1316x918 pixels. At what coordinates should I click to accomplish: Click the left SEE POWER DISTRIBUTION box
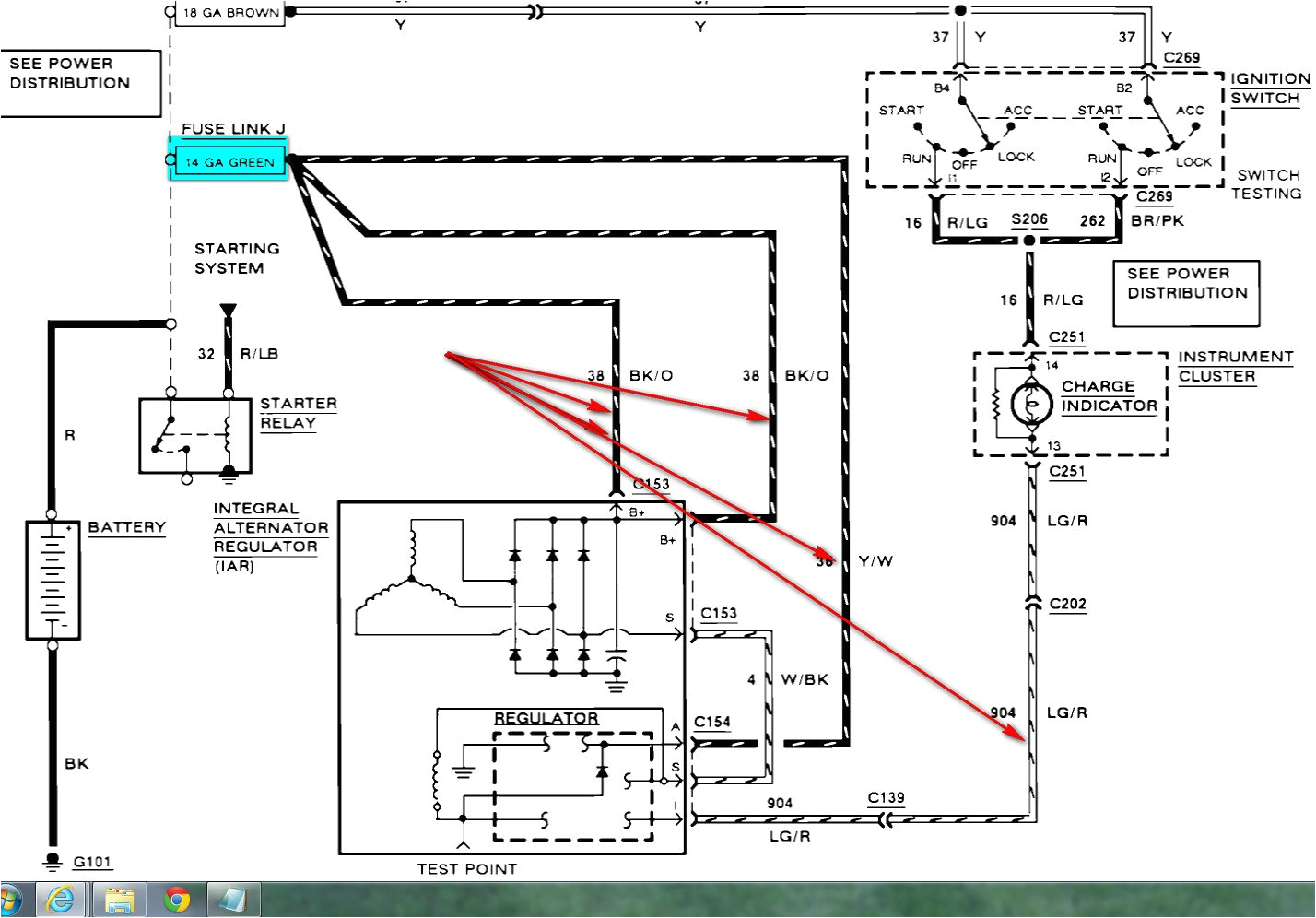[x=80, y=83]
